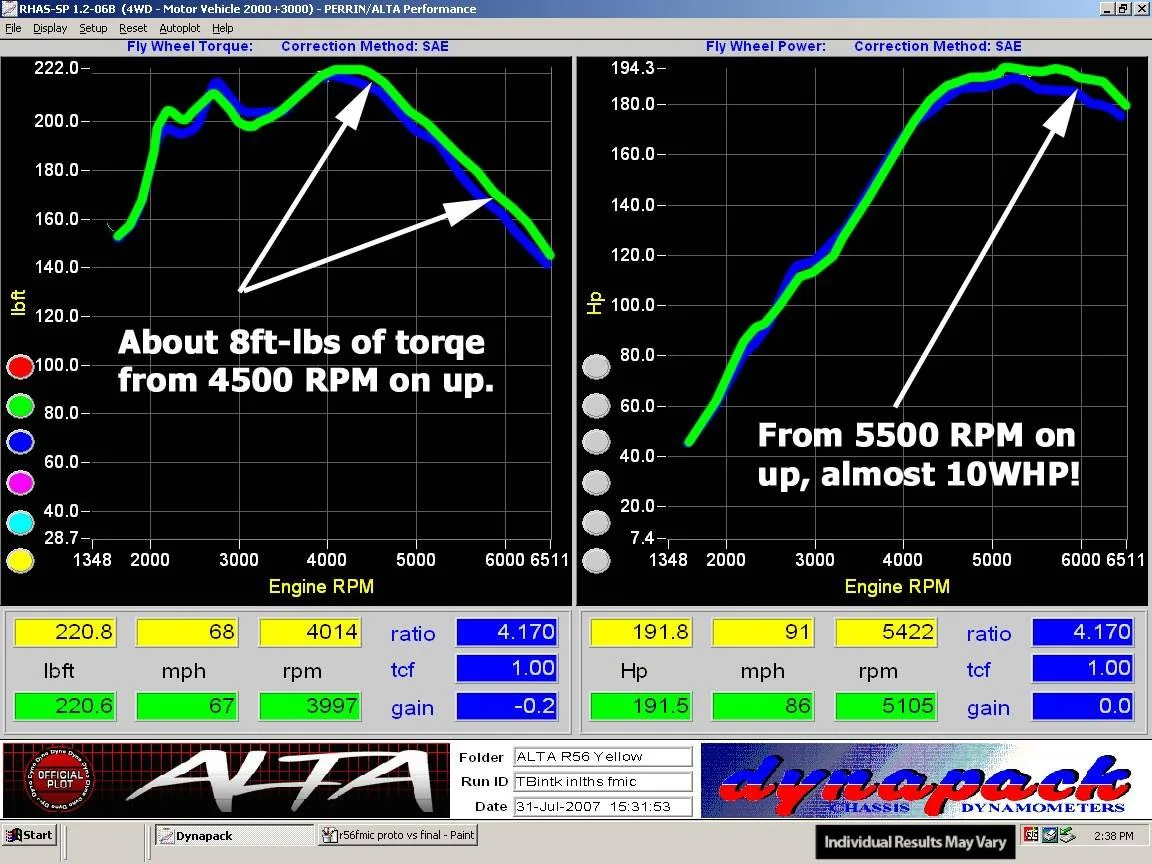This screenshot has width=1152, height=864.
Task: Toggle the green torque trace channel
Action: pyautogui.click(x=20, y=405)
